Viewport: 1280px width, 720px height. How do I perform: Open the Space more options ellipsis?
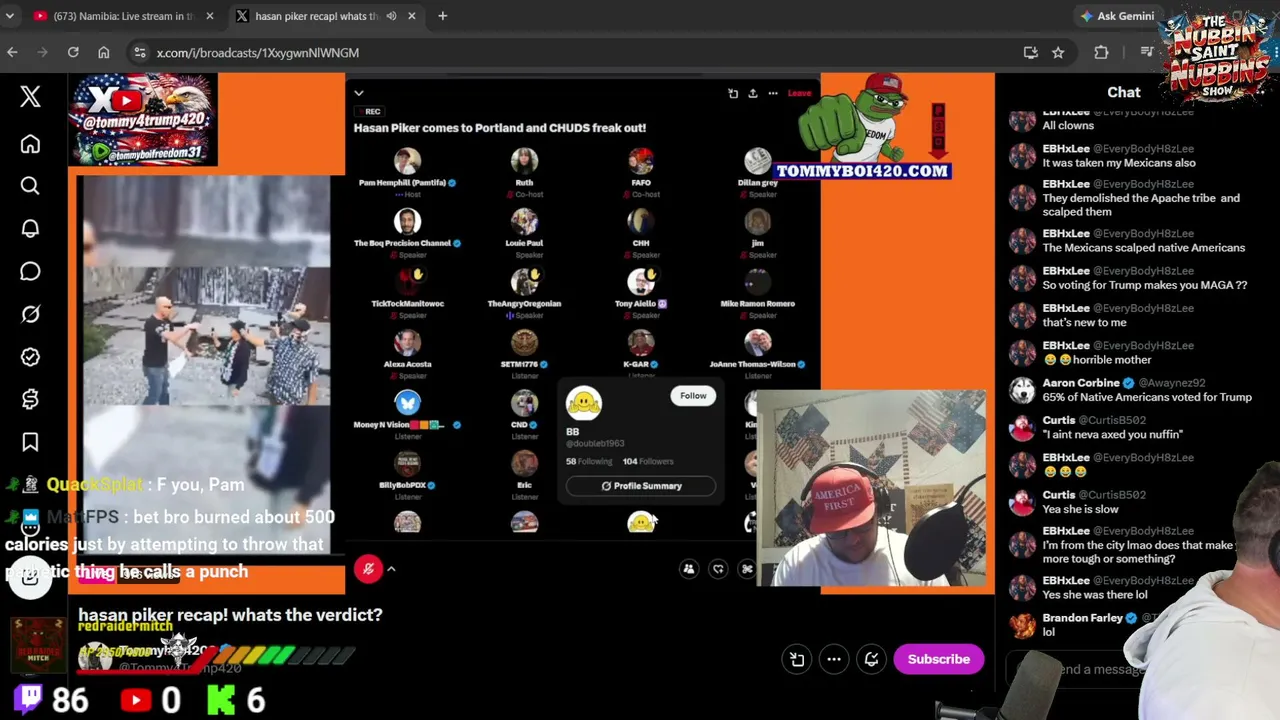click(x=773, y=93)
